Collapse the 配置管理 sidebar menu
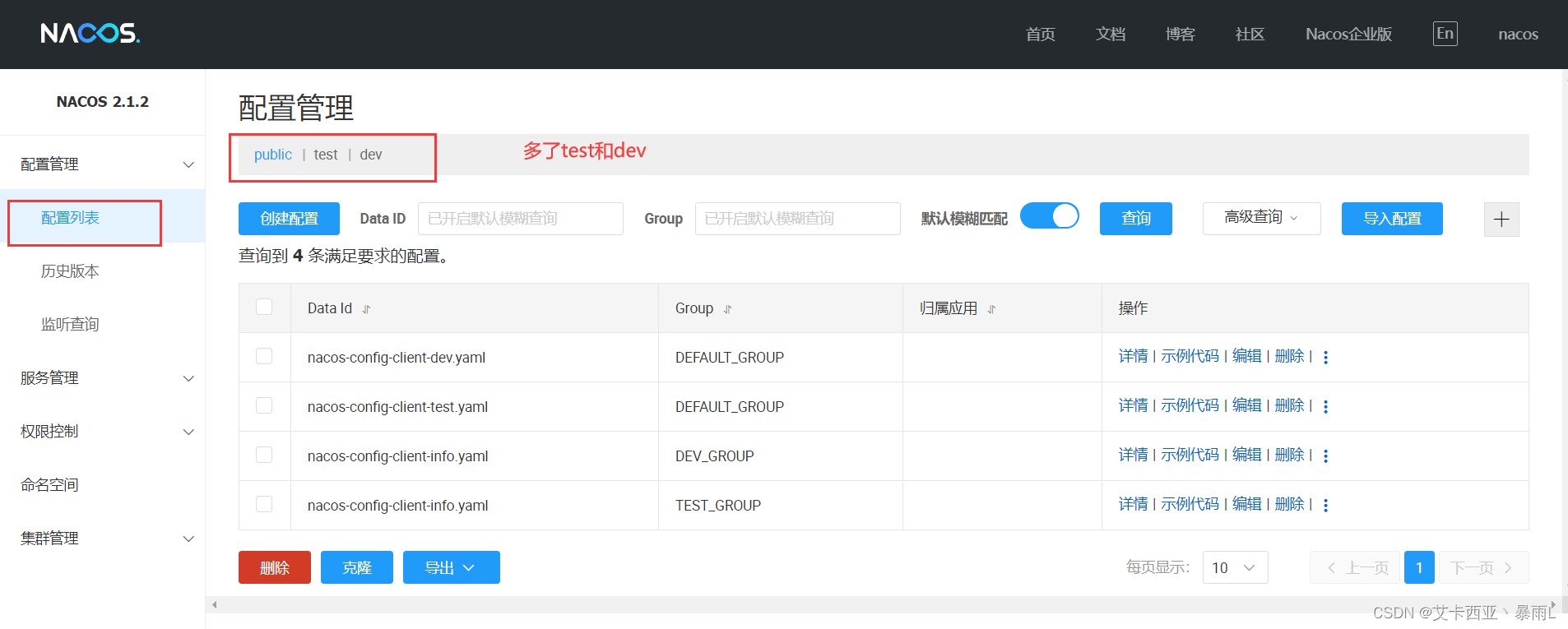The image size is (1568, 629). 102,164
